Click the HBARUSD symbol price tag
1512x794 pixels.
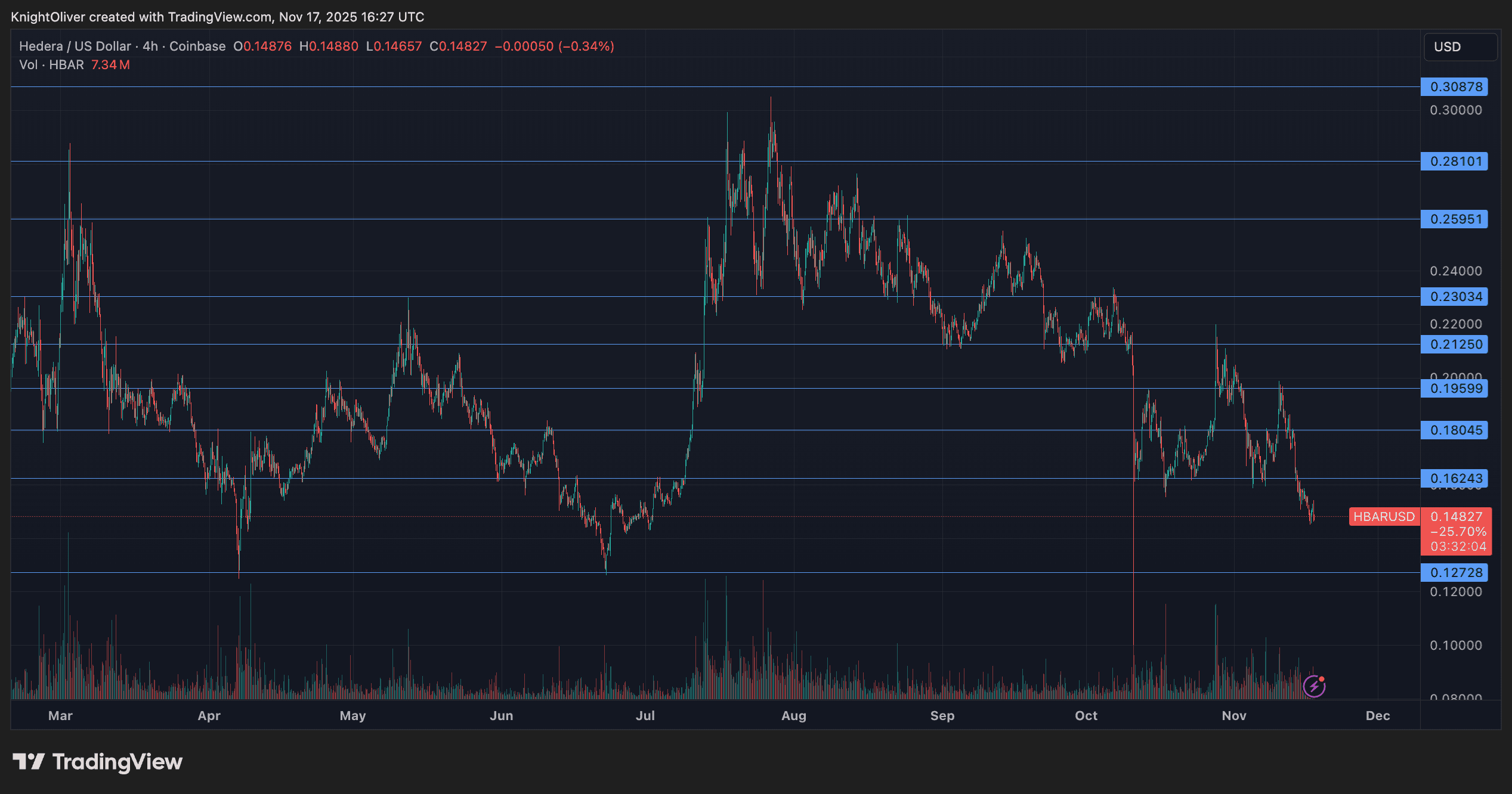pyautogui.click(x=1384, y=516)
